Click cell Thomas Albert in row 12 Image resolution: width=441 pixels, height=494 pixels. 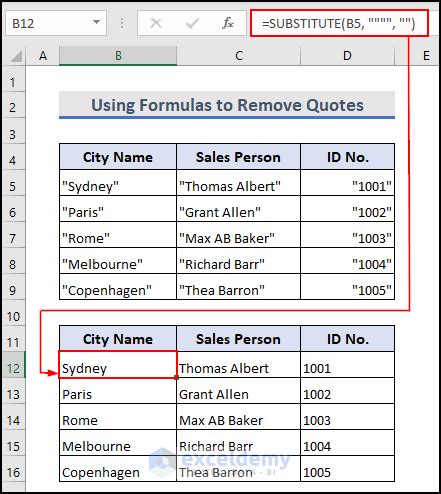pos(239,365)
